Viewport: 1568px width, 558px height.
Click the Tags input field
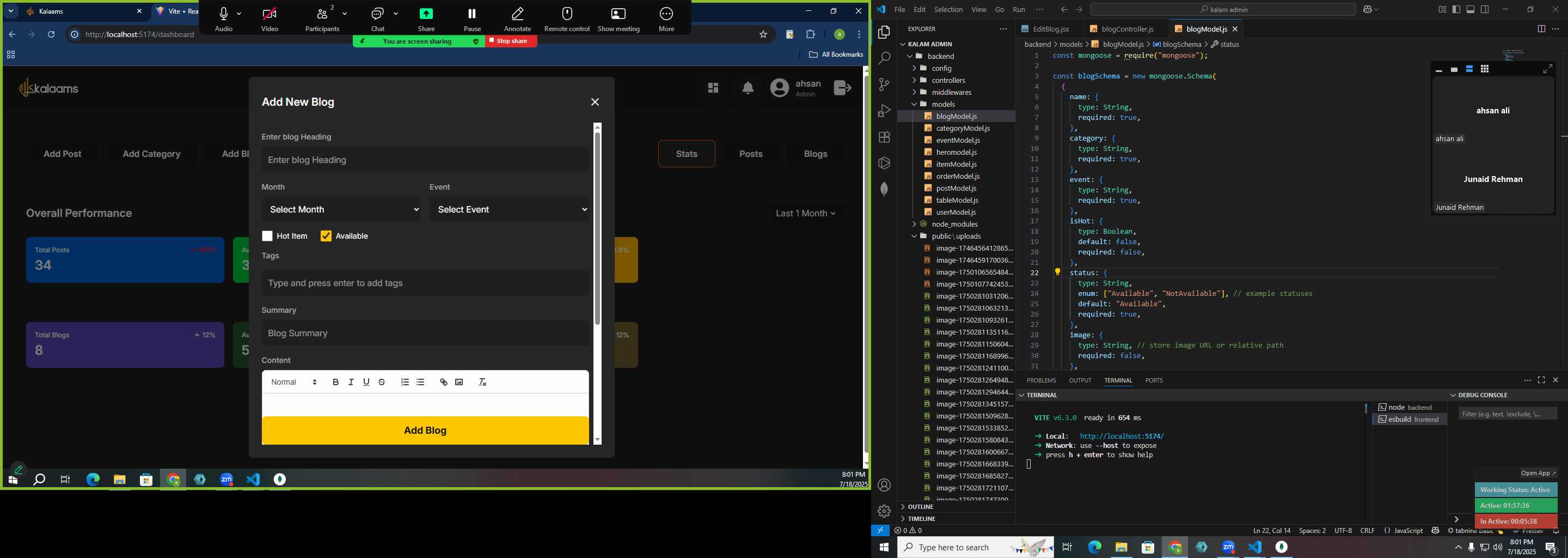click(425, 283)
